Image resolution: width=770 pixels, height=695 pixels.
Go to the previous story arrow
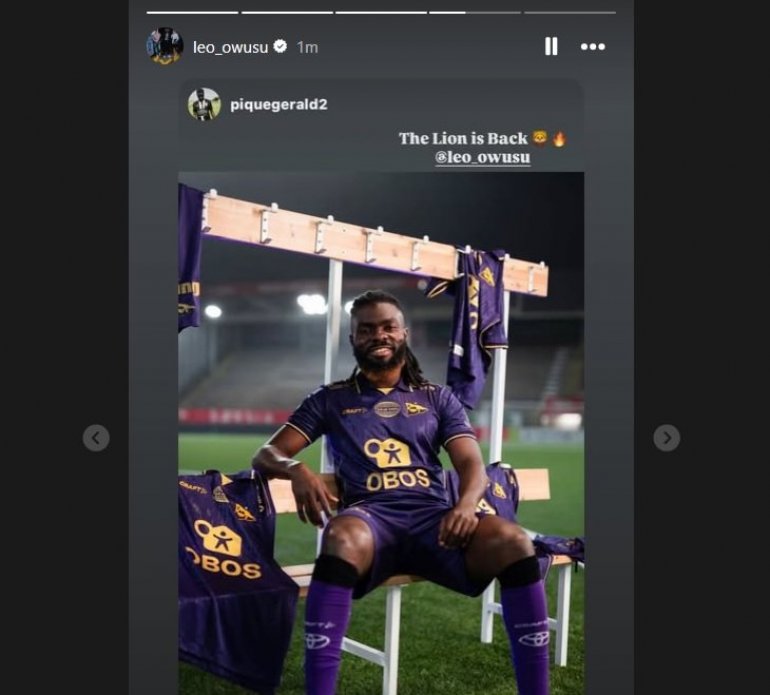click(x=96, y=437)
